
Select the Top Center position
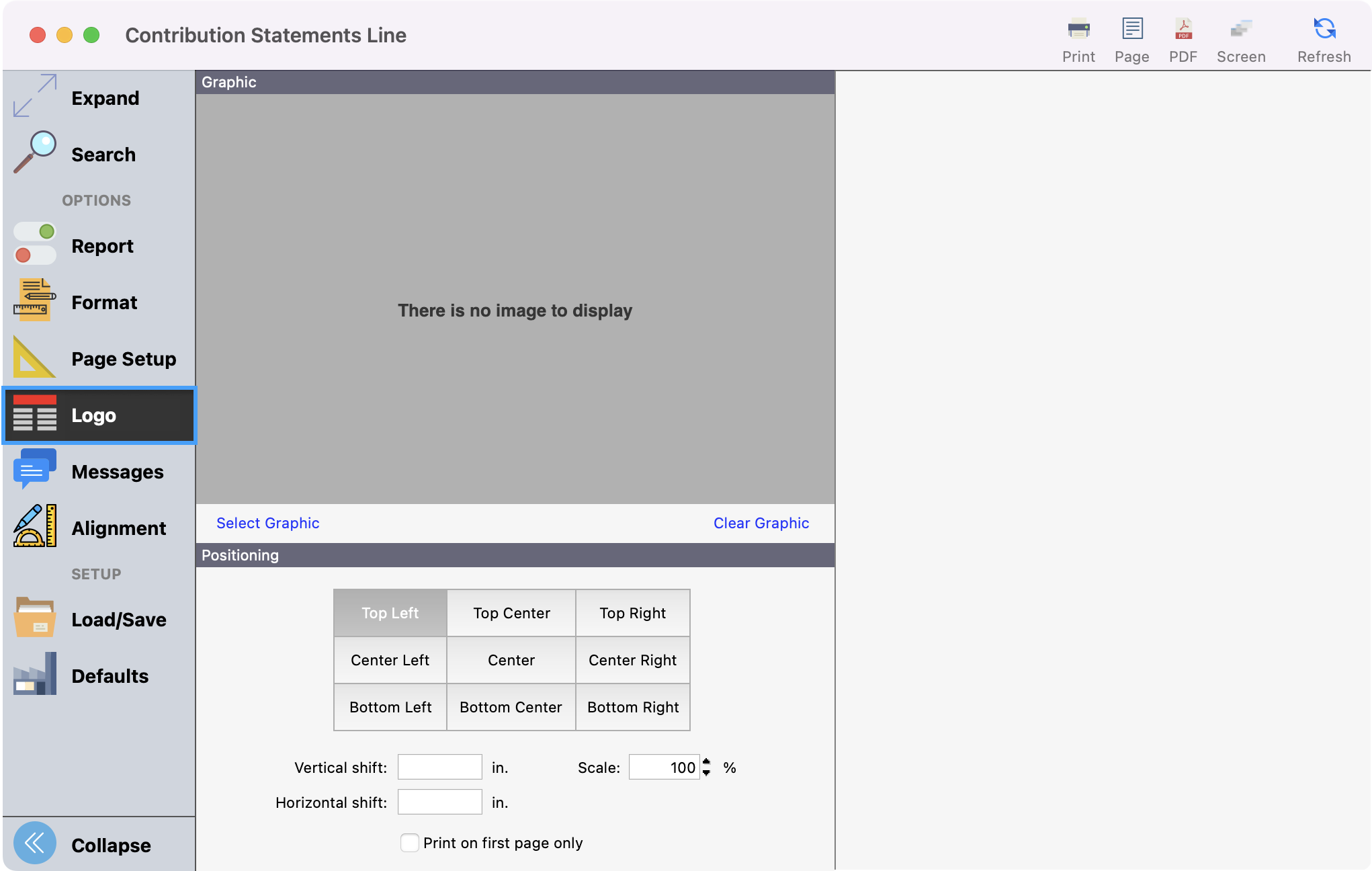pos(511,613)
